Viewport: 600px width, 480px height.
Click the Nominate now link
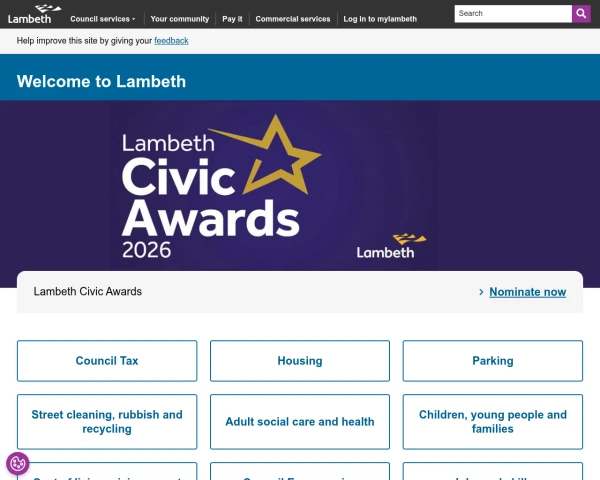point(528,292)
